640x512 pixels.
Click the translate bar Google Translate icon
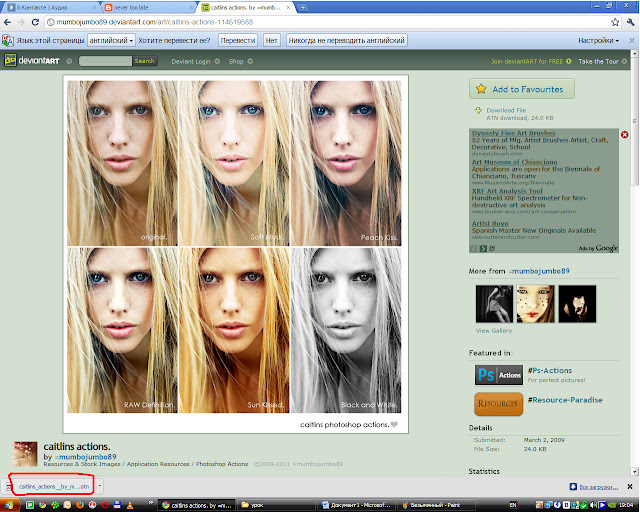pyautogui.click(x=8, y=40)
